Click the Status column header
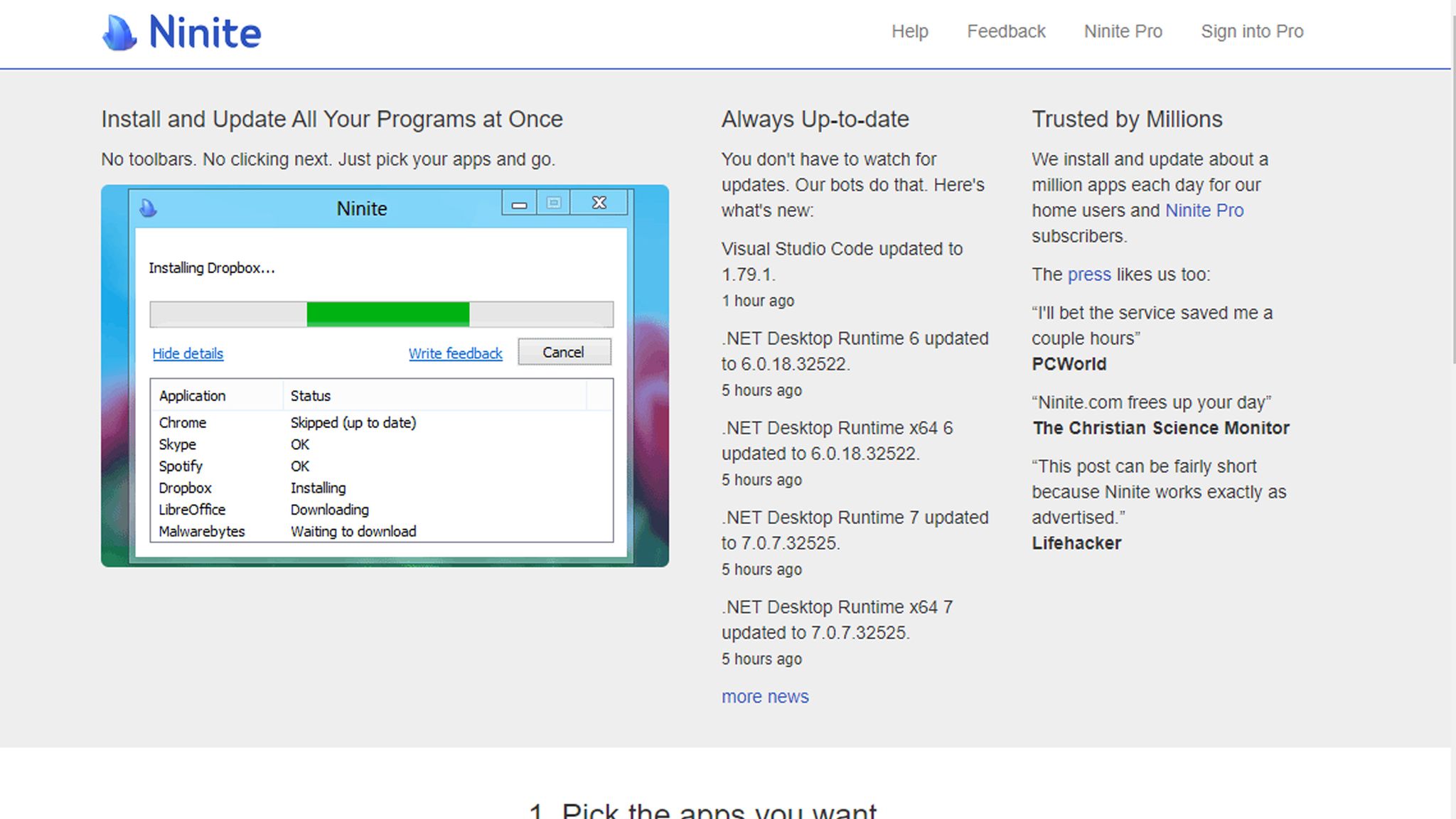 coord(311,396)
